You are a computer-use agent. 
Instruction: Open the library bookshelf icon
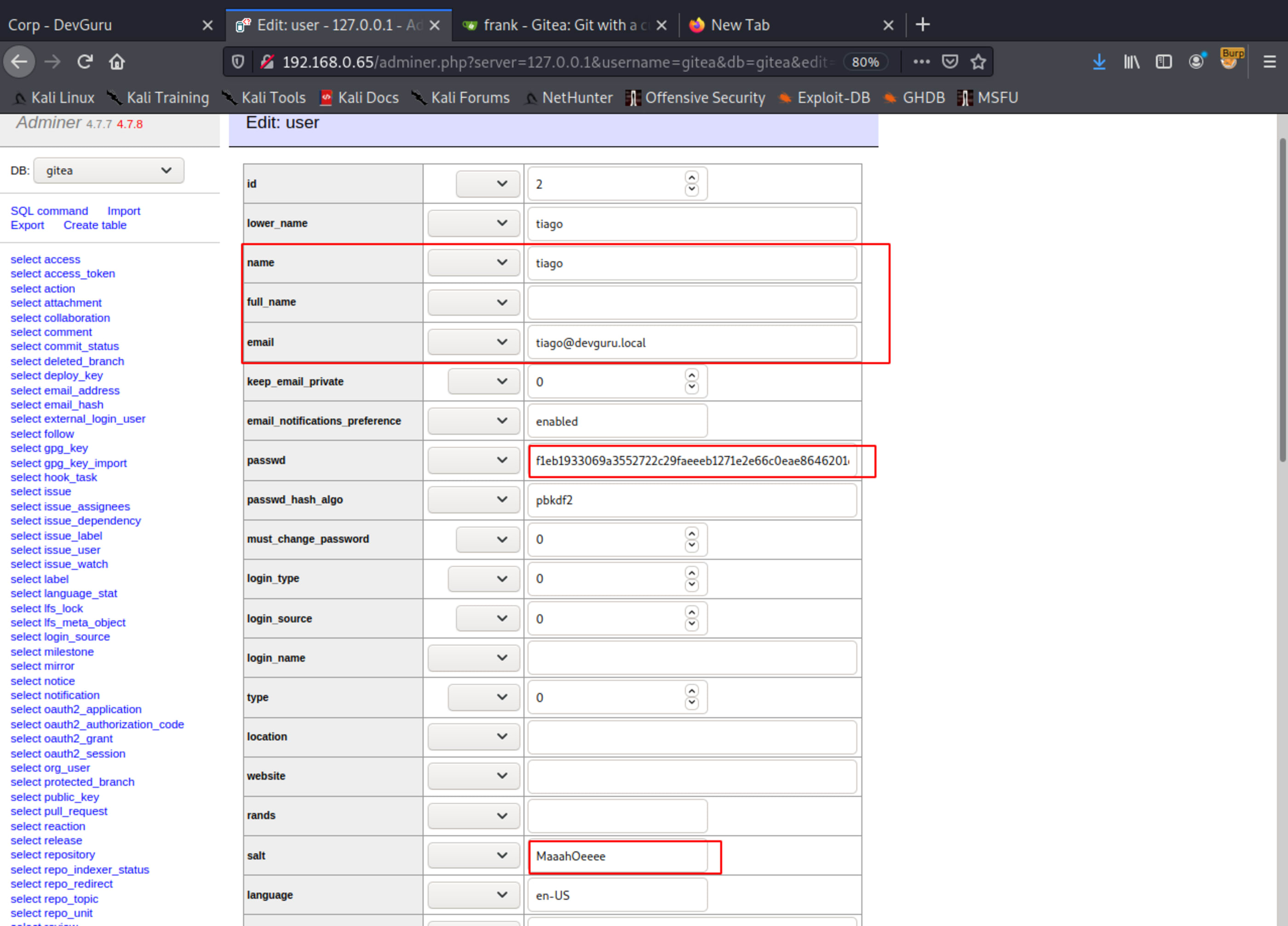(1131, 61)
